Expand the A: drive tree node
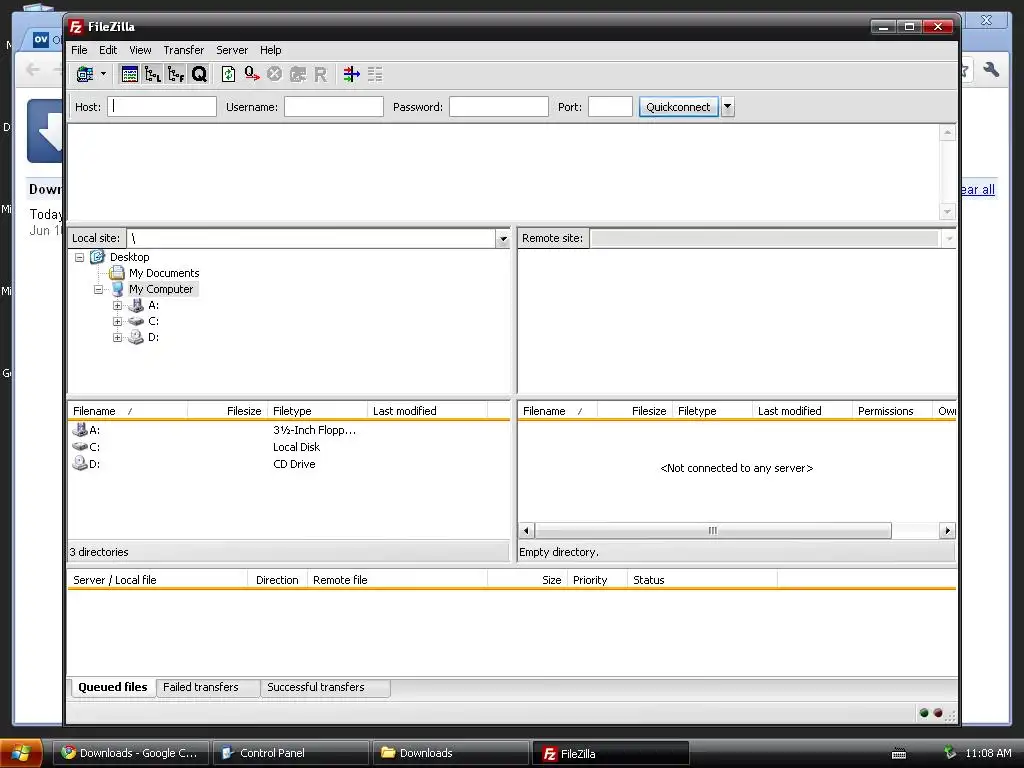 tap(118, 306)
